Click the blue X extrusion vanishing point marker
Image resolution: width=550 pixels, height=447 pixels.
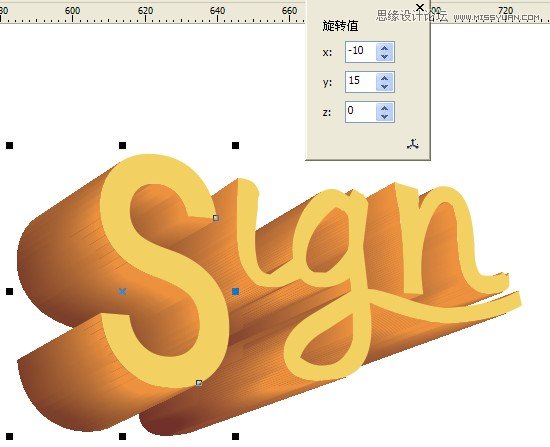pos(122,291)
